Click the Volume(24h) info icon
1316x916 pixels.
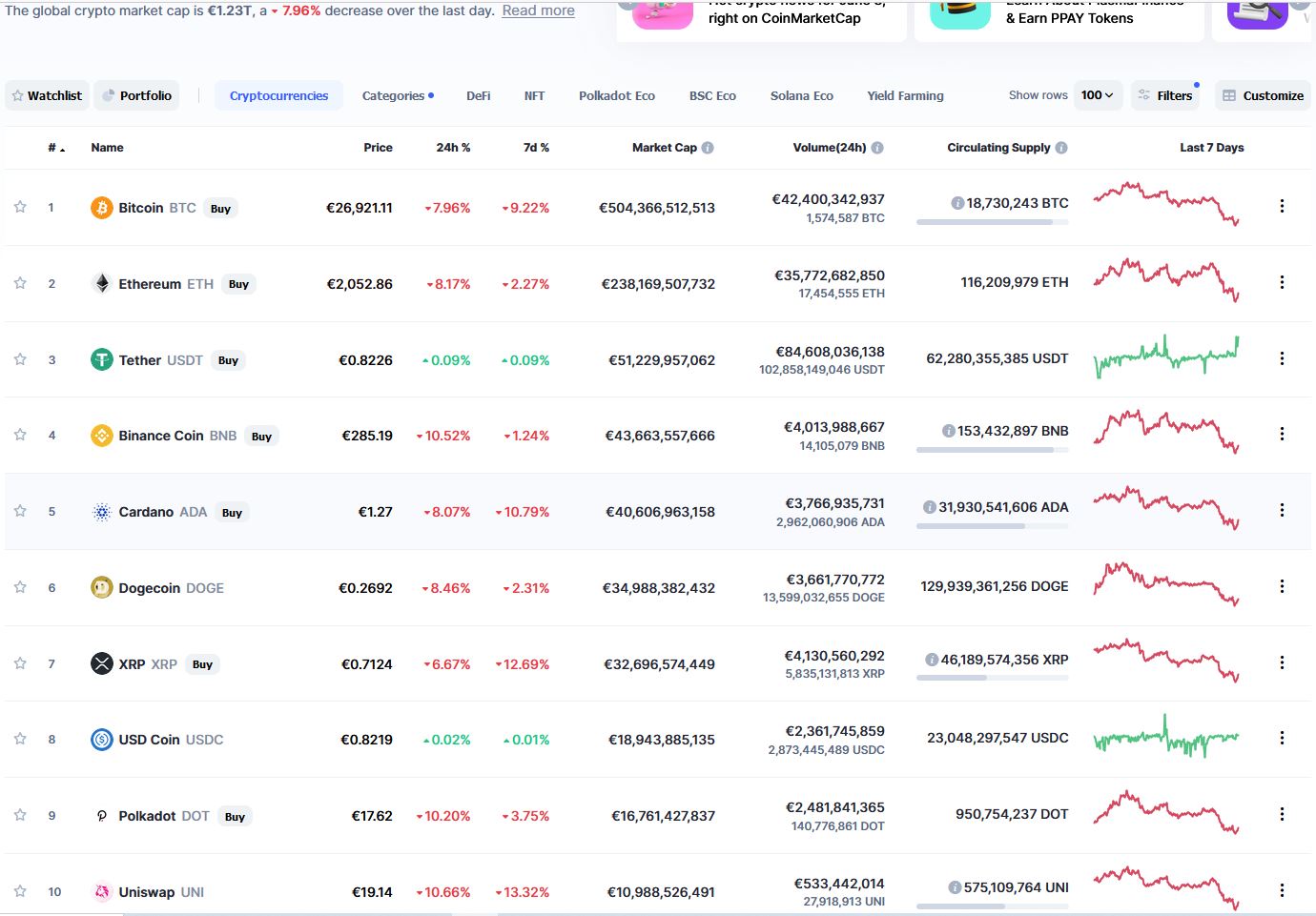point(877,148)
